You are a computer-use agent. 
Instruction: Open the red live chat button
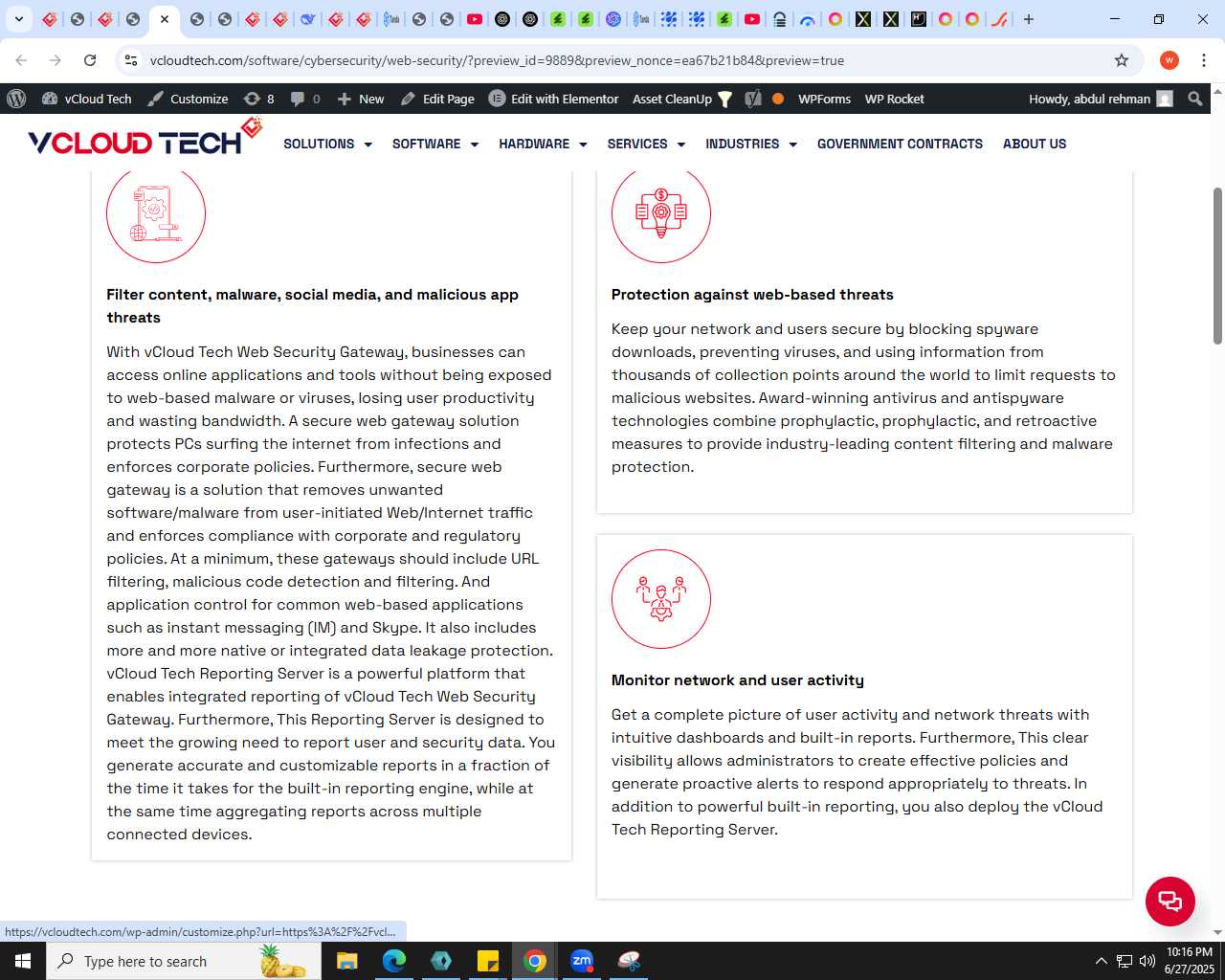1170,902
